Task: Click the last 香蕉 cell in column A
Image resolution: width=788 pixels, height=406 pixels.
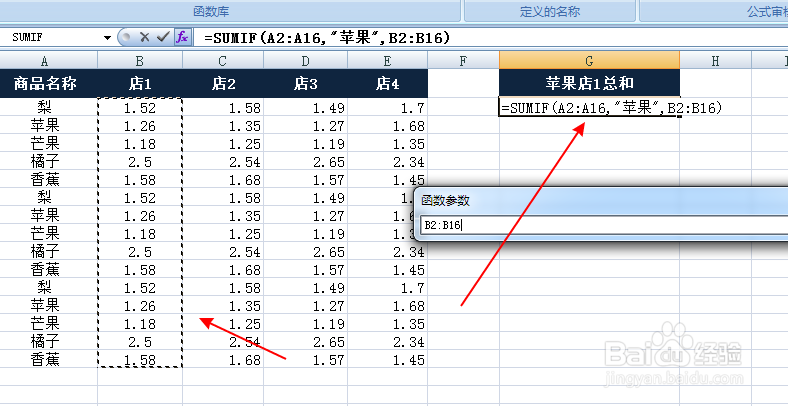Action: [x=45, y=360]
